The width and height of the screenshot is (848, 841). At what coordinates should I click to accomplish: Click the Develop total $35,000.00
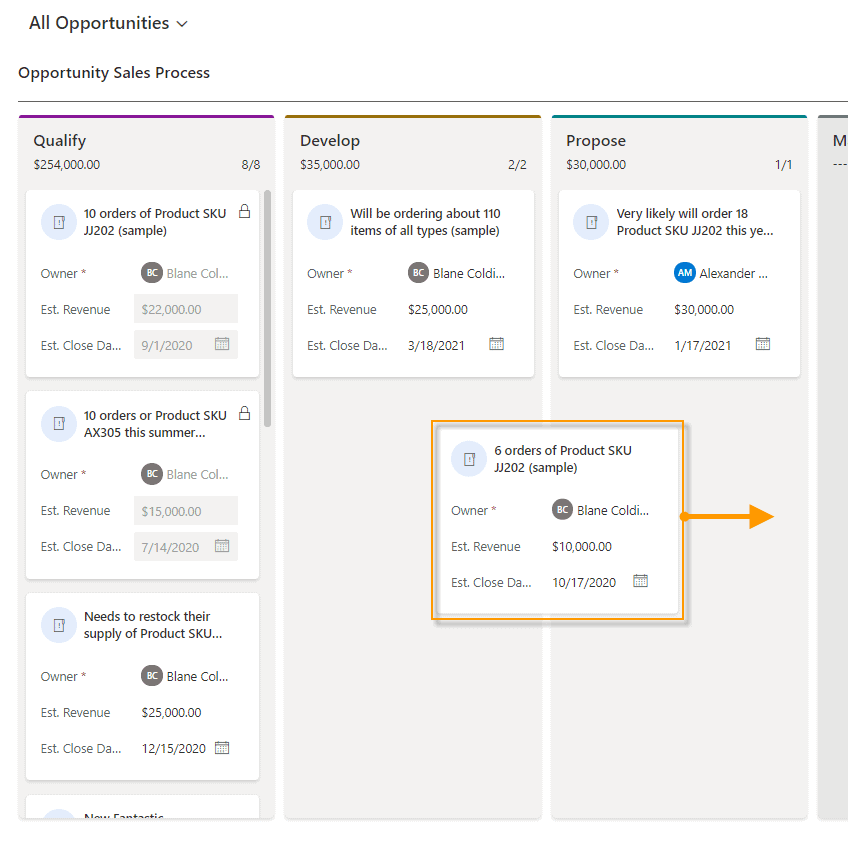(330, 164)
